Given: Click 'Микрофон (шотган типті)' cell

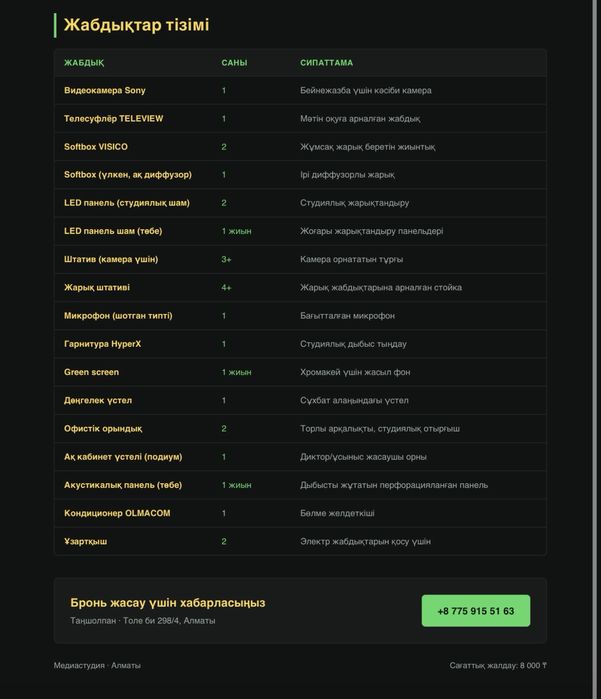Looking at the screenshot, I should pyautogui.click(x=118, y=316).
